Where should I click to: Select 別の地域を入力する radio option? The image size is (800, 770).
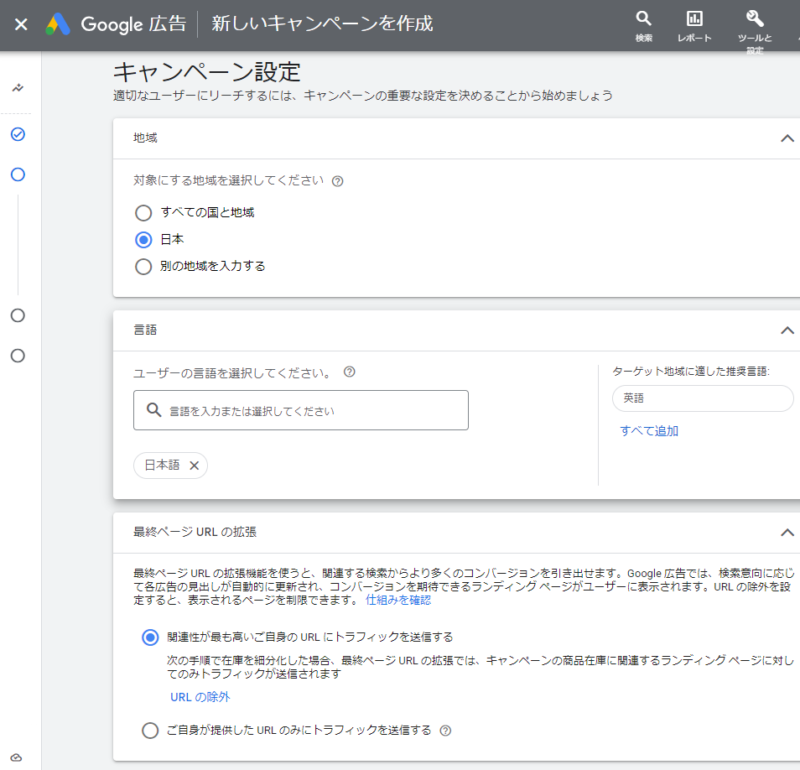tap(143, 266)
